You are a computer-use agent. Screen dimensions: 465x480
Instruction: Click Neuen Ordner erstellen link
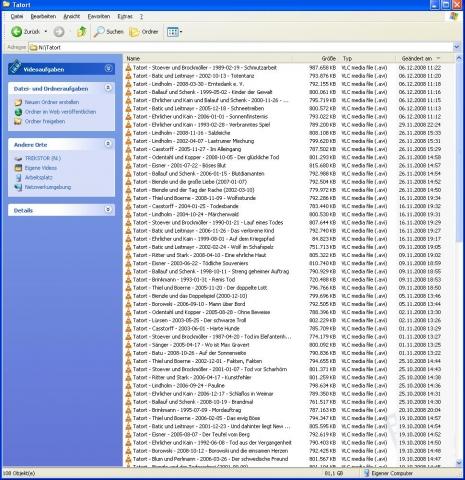(x=52, y=102)
